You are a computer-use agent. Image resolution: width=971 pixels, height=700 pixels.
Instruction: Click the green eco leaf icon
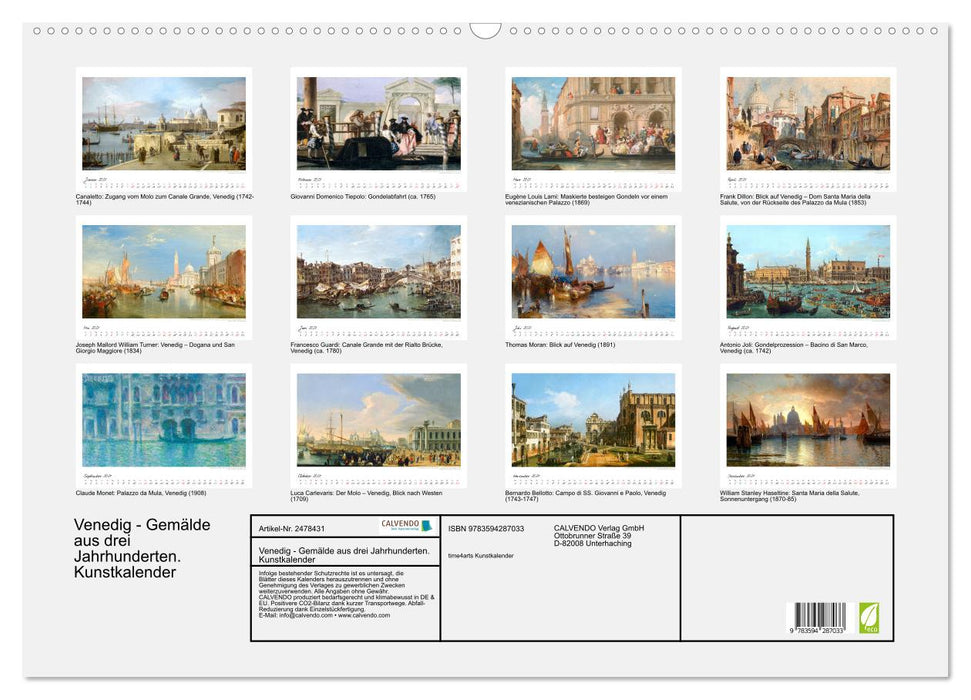[869, 618]
